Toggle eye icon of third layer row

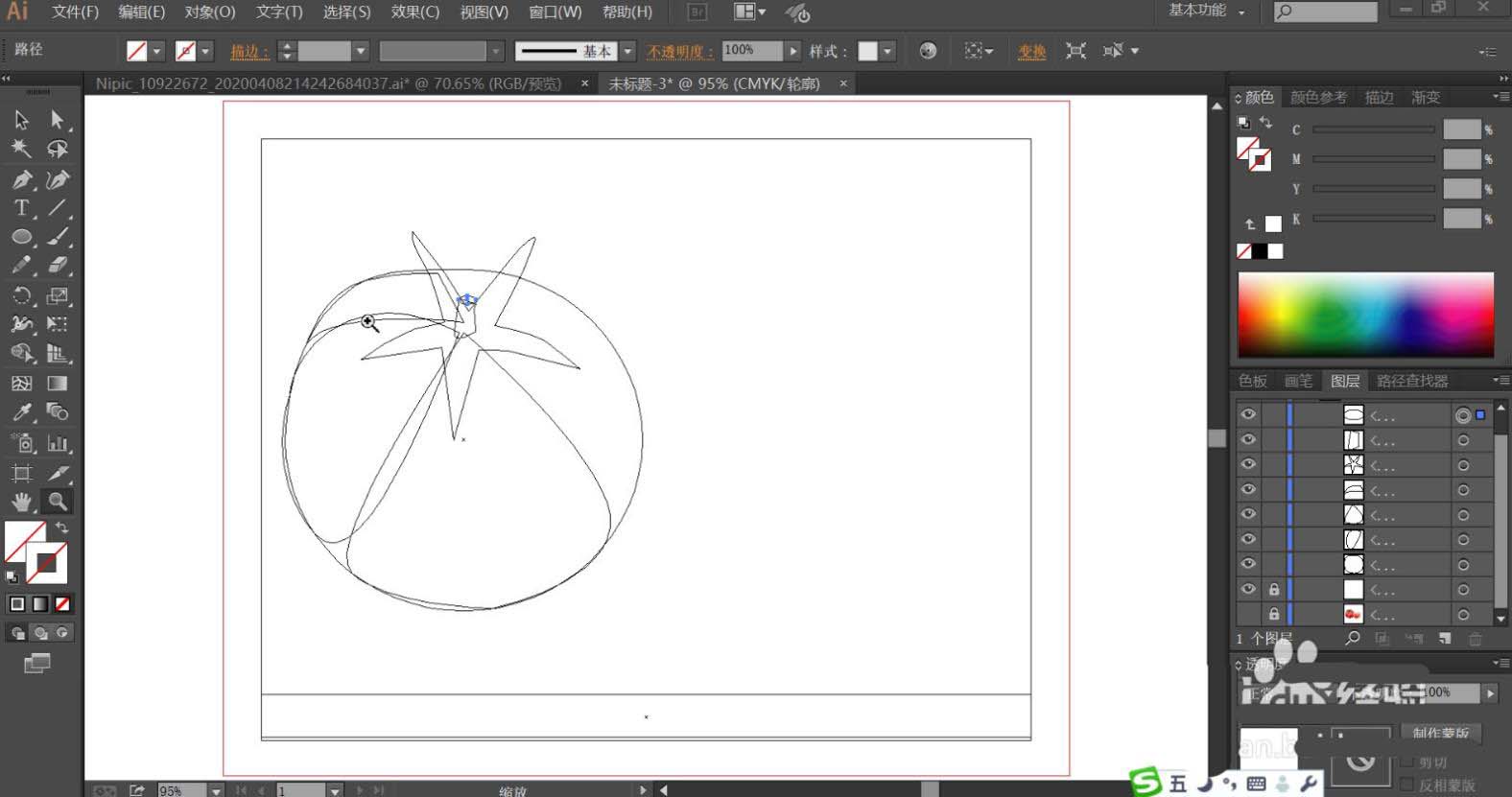(1248, 464)
